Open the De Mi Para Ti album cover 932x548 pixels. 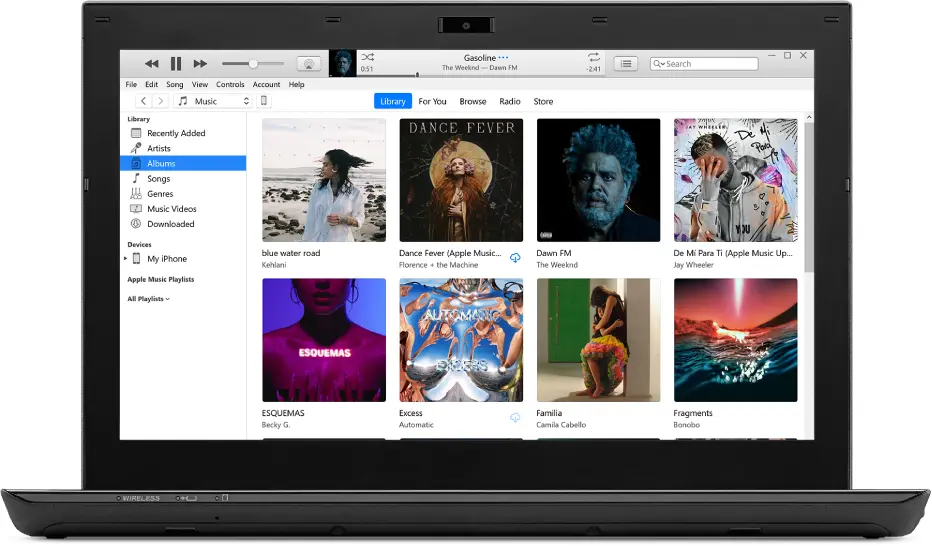736,180
